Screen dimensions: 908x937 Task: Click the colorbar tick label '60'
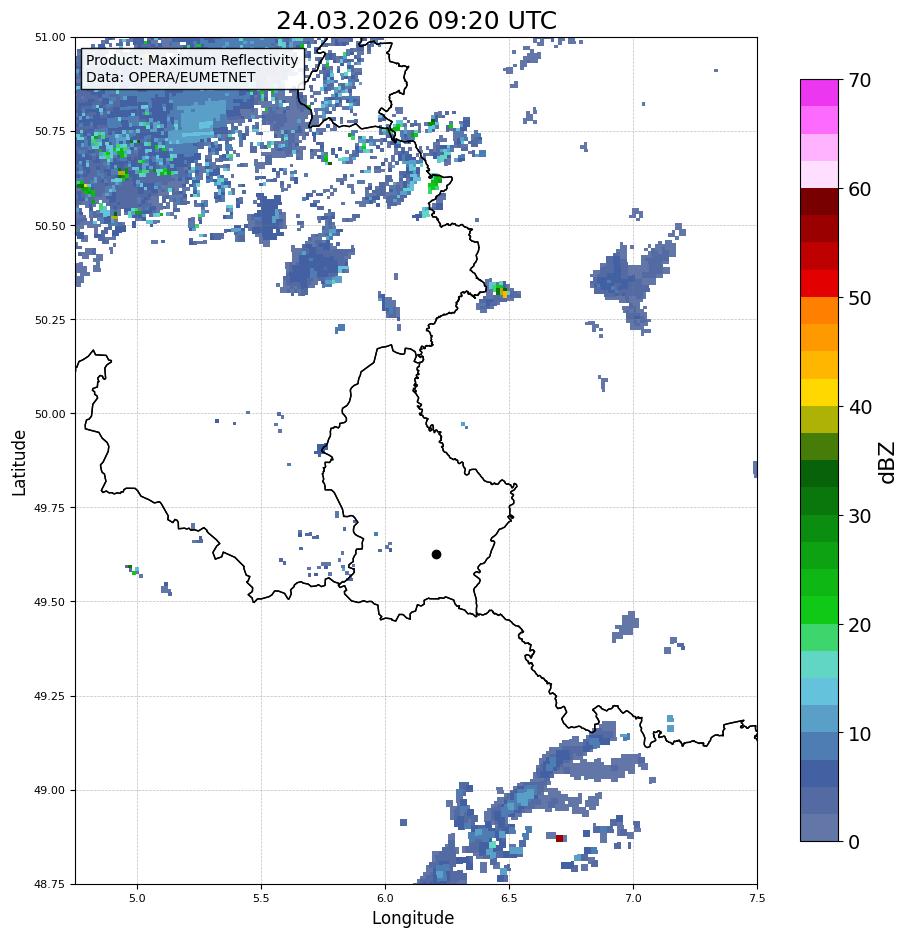click(x=860, y=189)
